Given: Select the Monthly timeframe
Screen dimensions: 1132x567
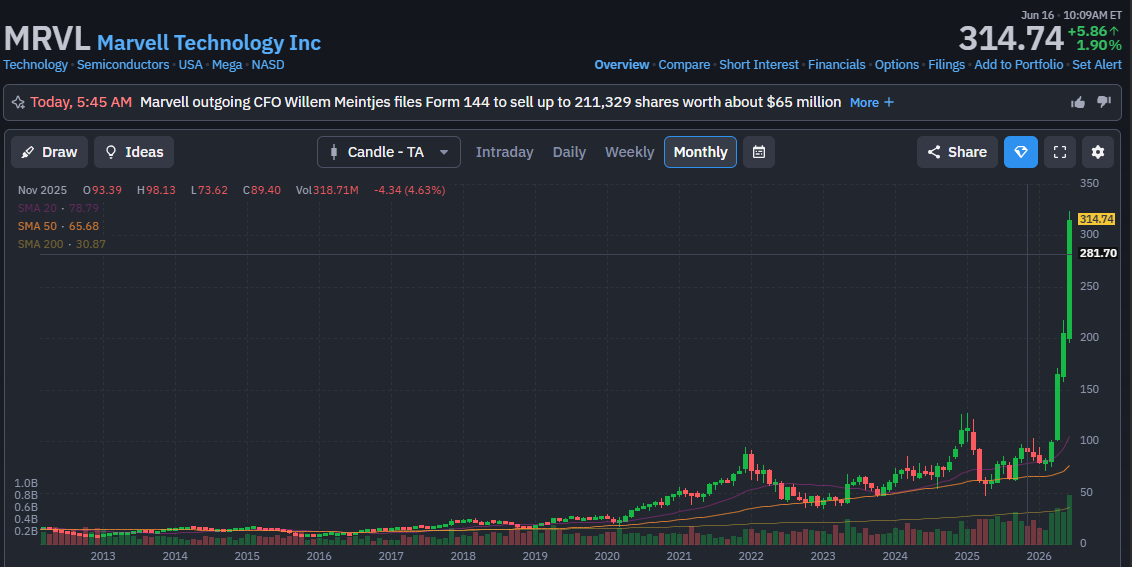Looking at the screenshot, I should 700,152.
